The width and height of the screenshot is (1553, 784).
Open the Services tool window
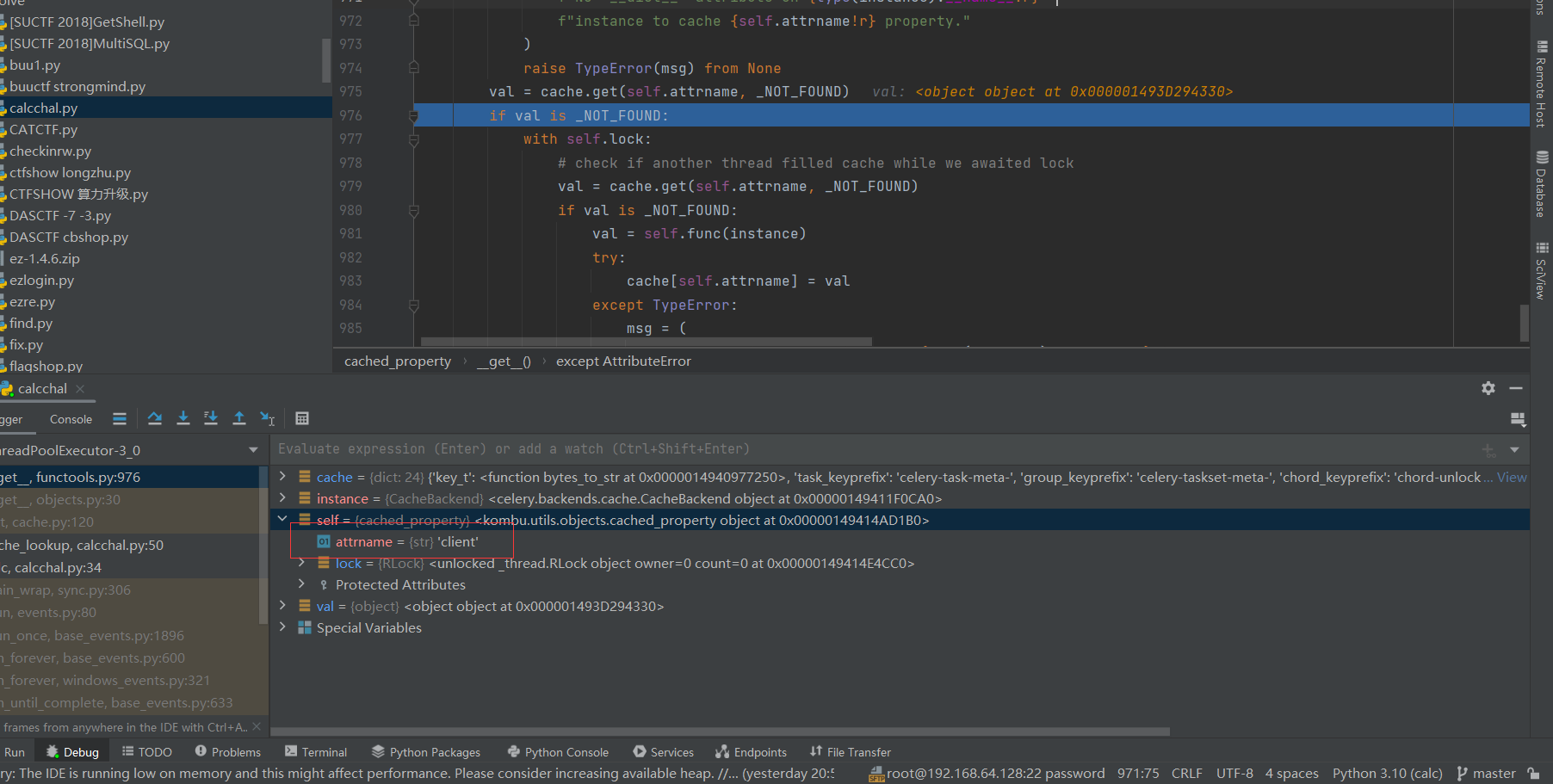click(x=663, y=751)
